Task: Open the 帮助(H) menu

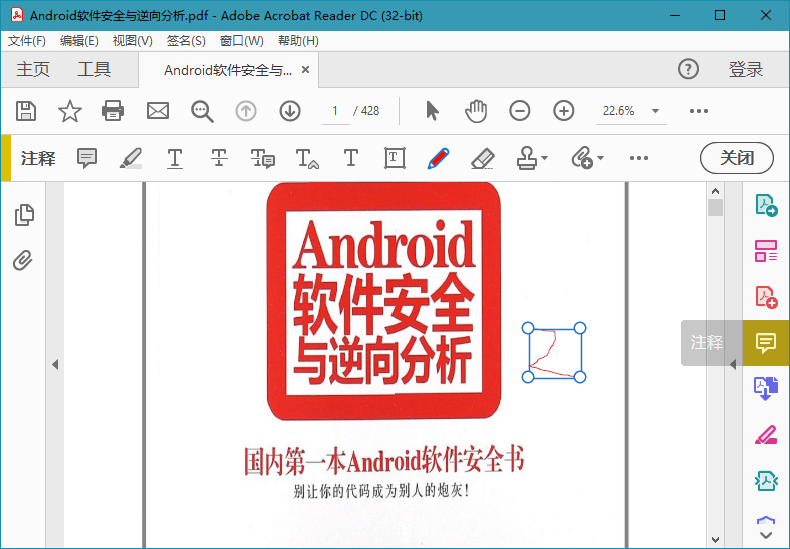Action: click(x=298, y=41)
